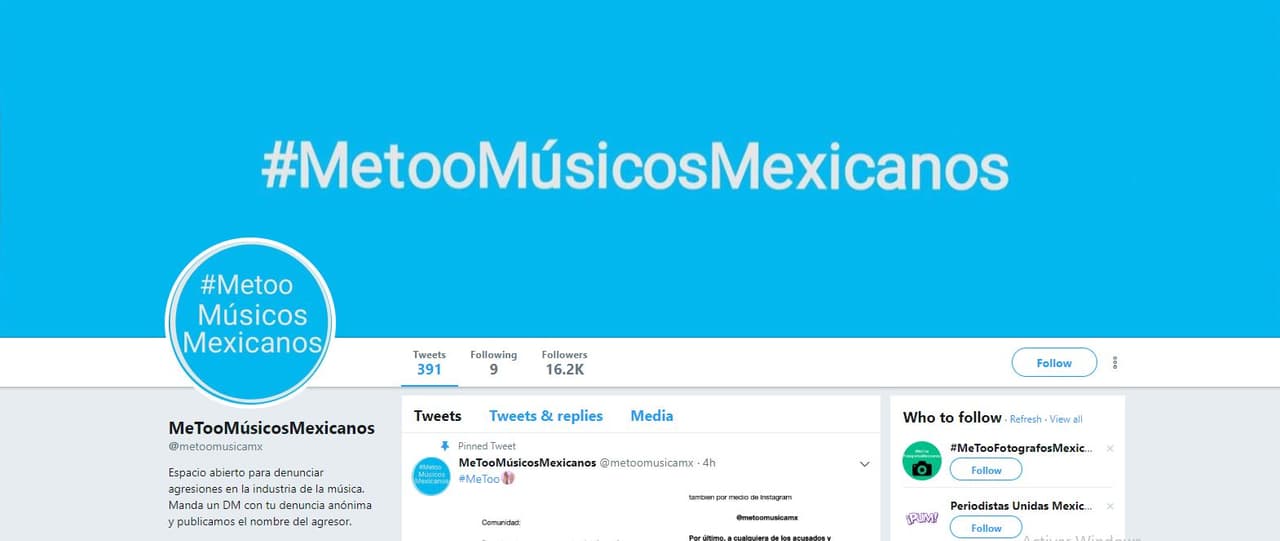The width and height of the screenshot is (1280, 541).
Task: Click the #MeTooFotografosMexic green camera avatar
Action: 922,460
